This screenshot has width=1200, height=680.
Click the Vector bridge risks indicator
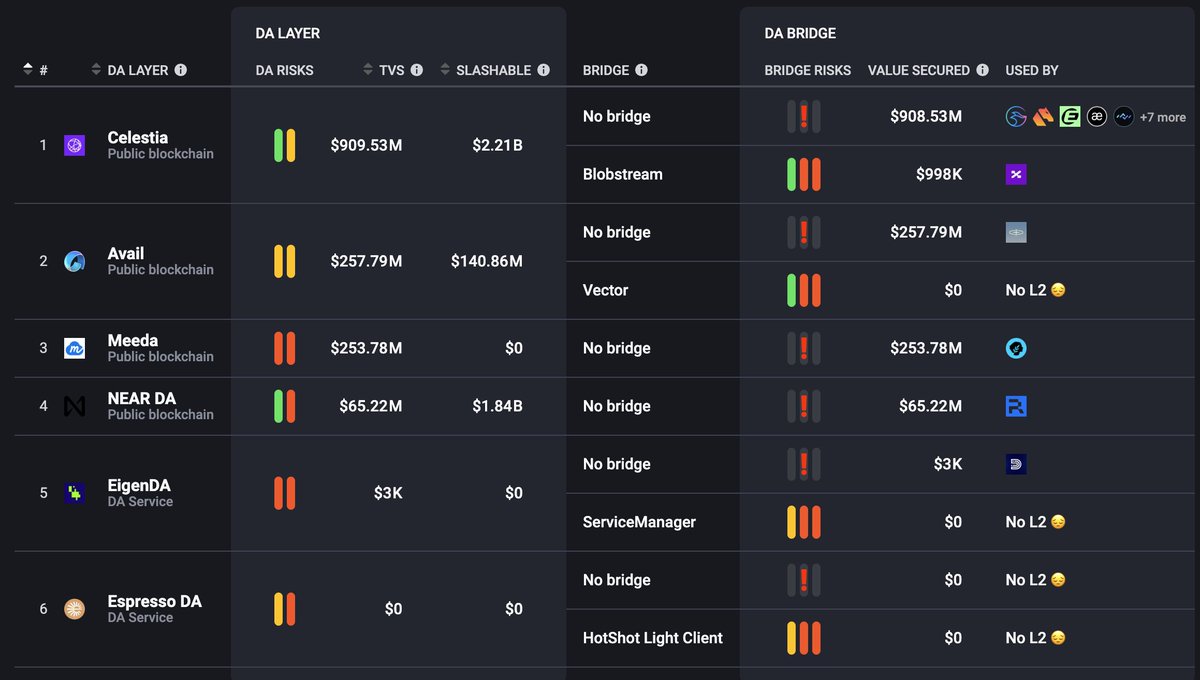pos(804,290)
